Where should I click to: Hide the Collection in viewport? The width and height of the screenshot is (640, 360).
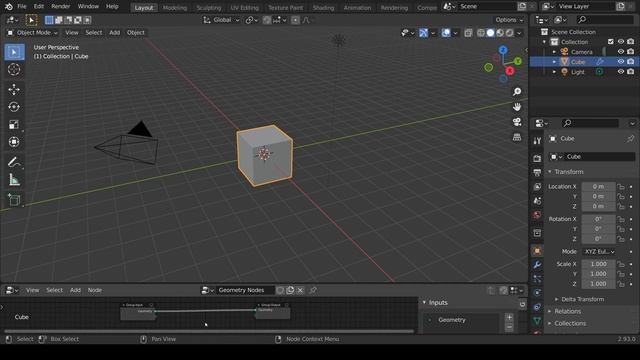621,42
